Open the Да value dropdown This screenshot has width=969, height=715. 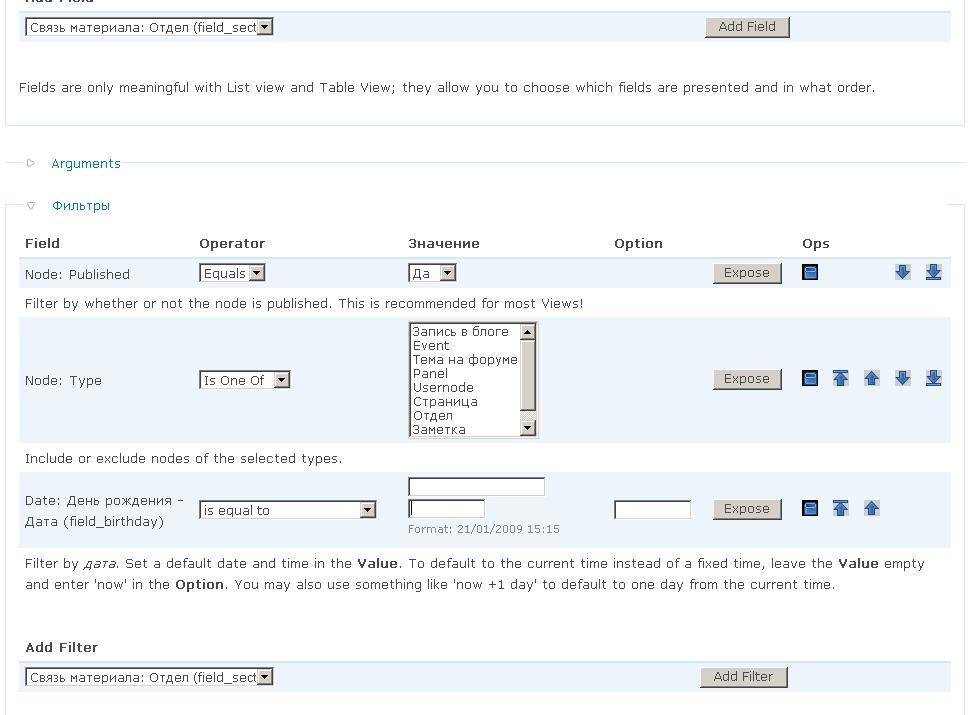click(432, 273)
